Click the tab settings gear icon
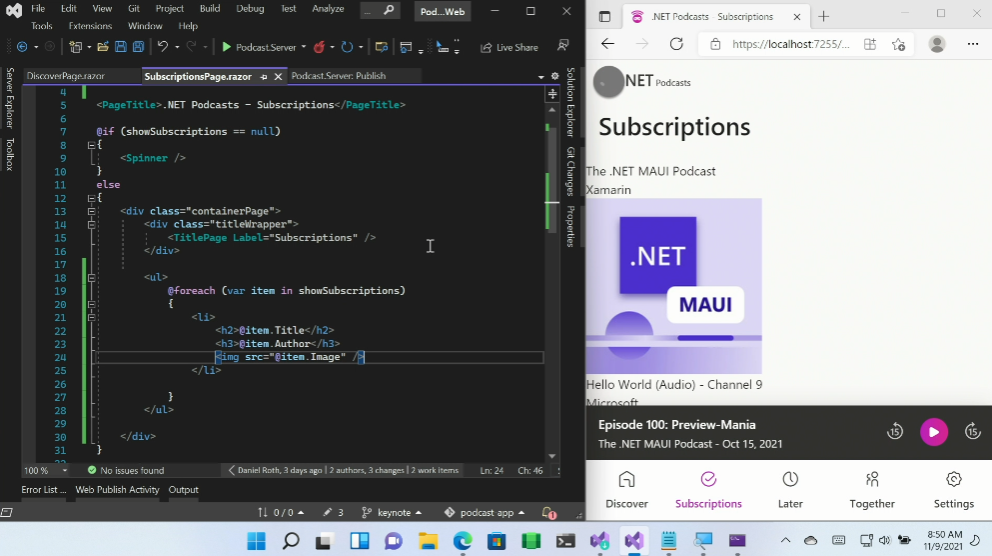The width and height of the screenshot is (992, 556). tap(555, 76)
